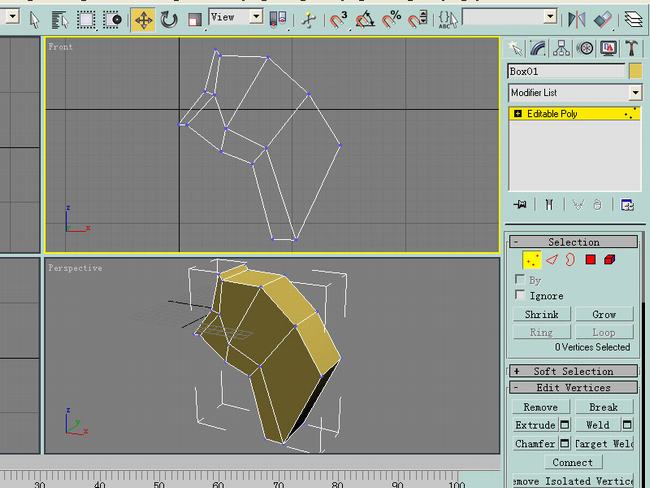Open Configure Modifier Sets icon

click(627, 204)
